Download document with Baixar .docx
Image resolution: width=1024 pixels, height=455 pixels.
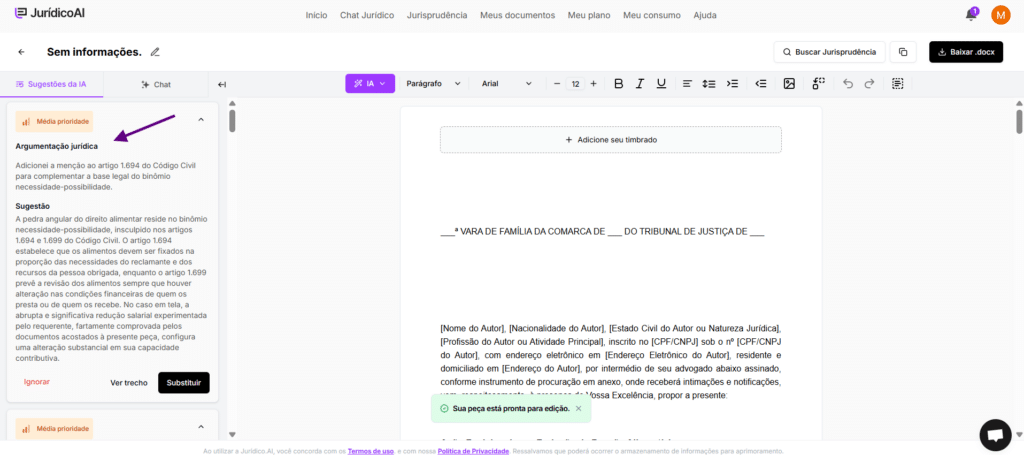pyautogui.click(x=966, y=52)
